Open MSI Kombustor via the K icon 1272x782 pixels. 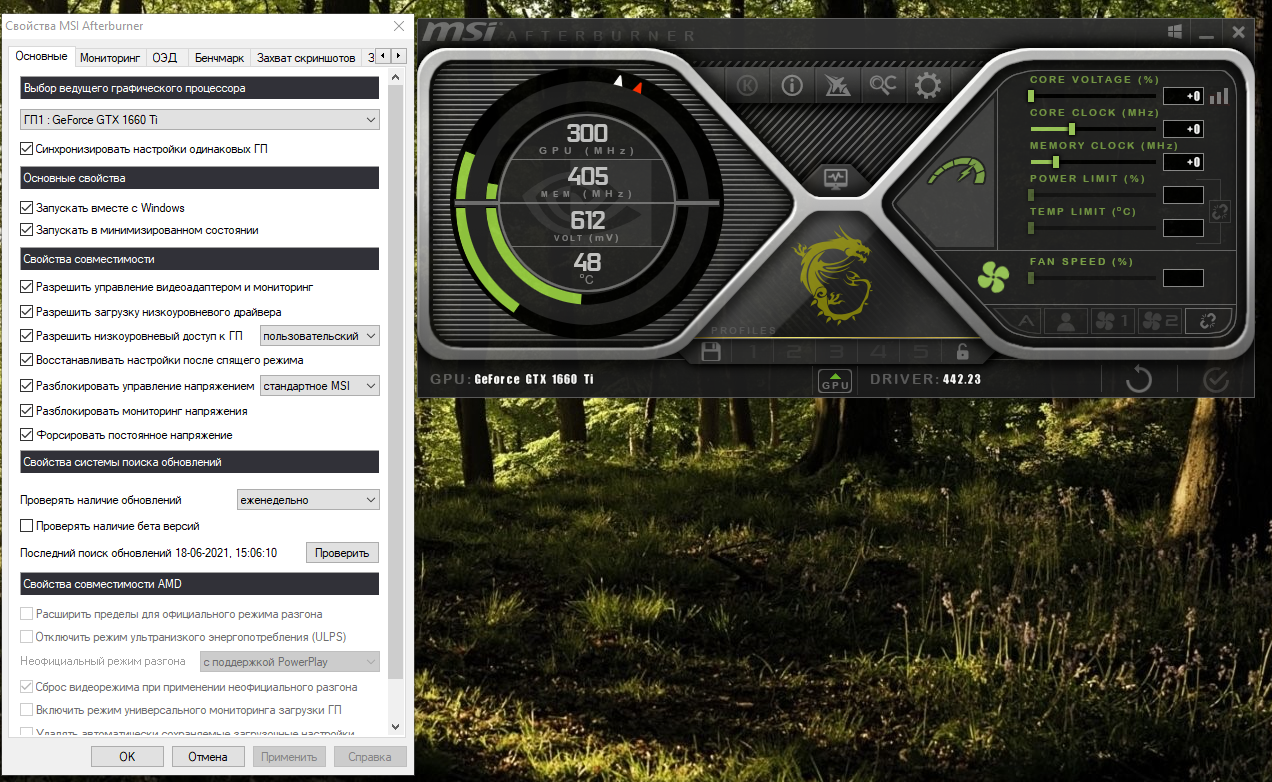[x=747, y=85]
